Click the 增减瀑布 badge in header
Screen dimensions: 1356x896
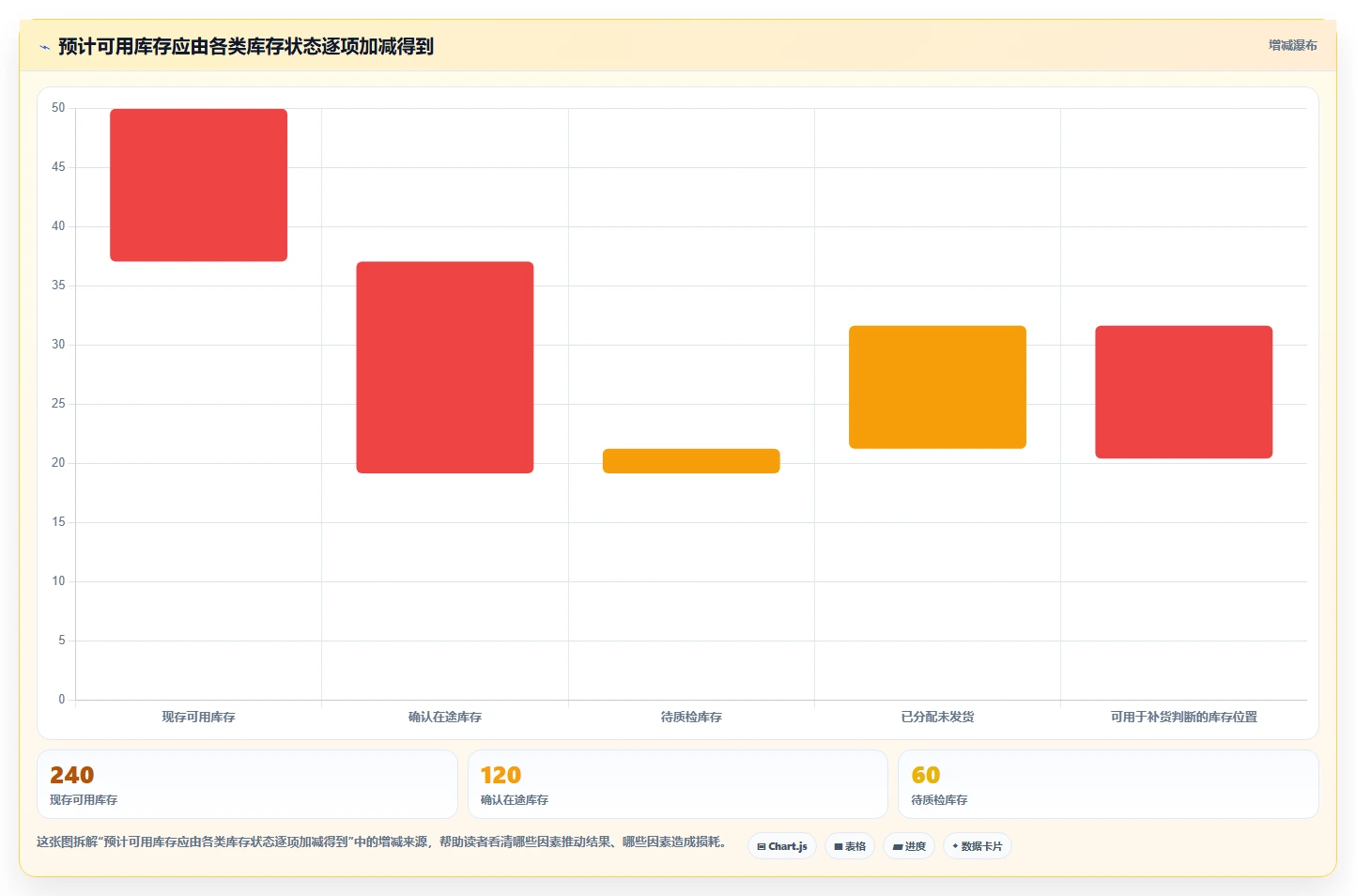(x=1292, y=45)
